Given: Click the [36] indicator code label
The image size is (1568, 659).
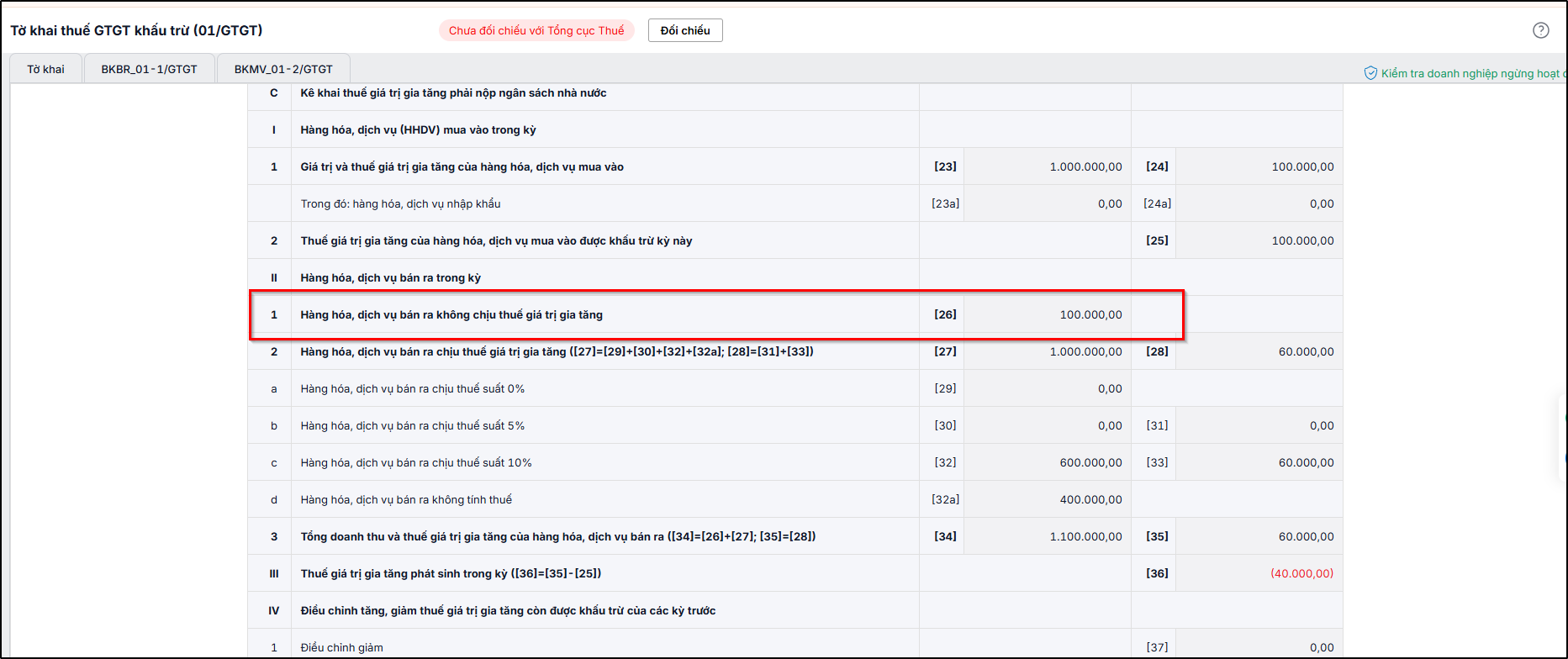Looking at the screenshot, I should pos(1157,573).
